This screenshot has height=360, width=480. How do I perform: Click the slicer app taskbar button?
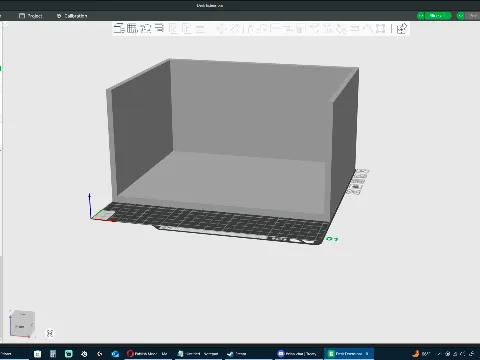[x=349, y=353]
